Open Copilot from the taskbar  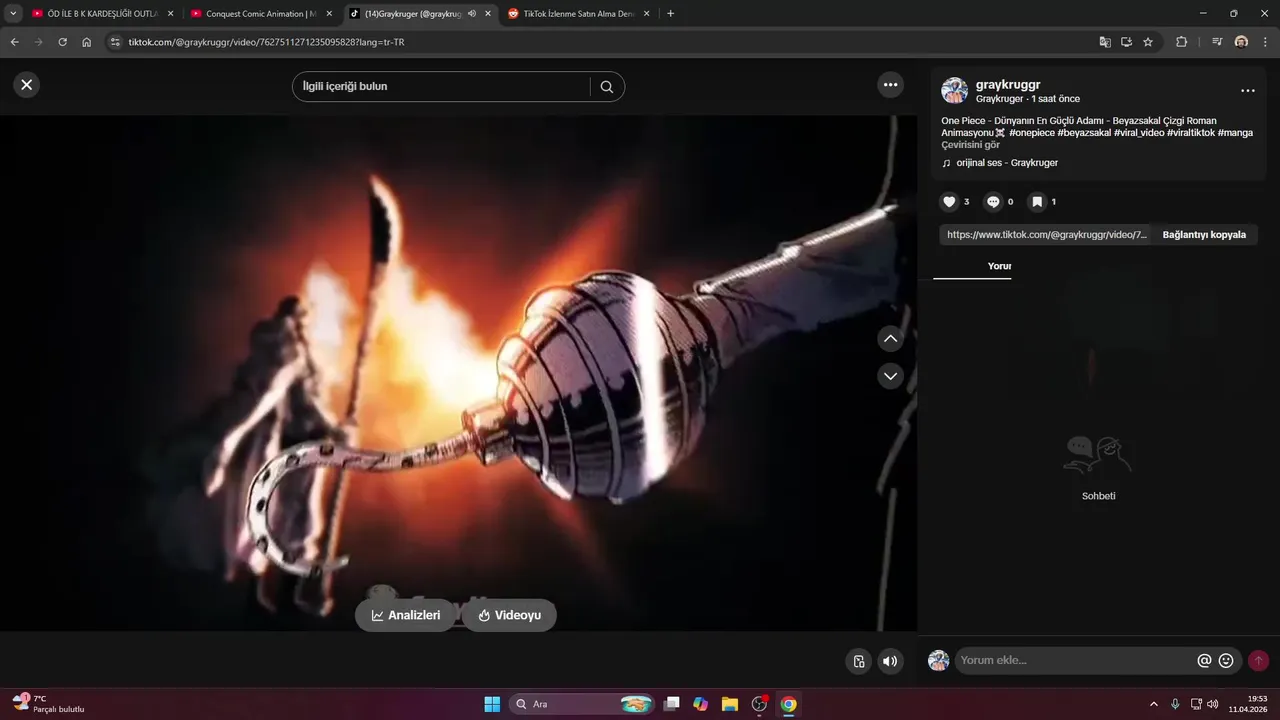pos(701,704)
